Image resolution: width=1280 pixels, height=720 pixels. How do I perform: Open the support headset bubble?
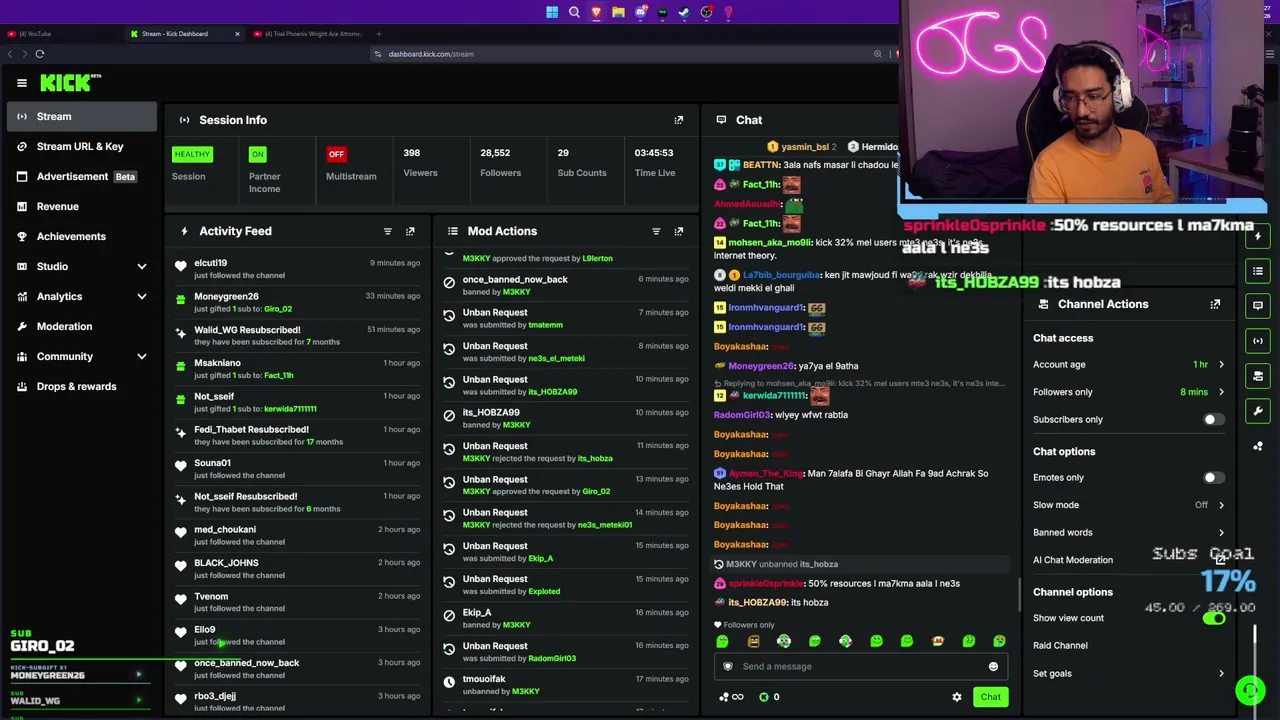click(x=1249, y=691)
